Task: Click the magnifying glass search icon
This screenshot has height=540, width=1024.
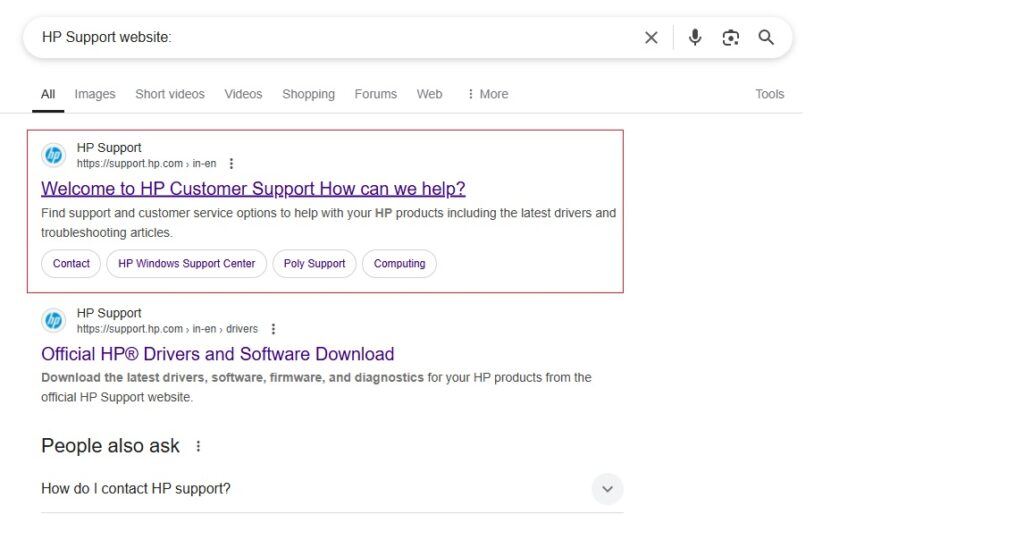Action: pyautogui.click(x=766, y=37)
